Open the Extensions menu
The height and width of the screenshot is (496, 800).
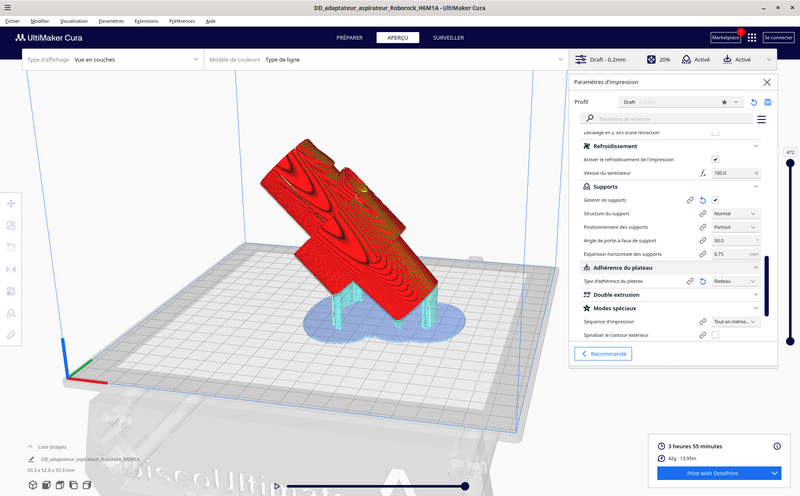click(146, 20)
